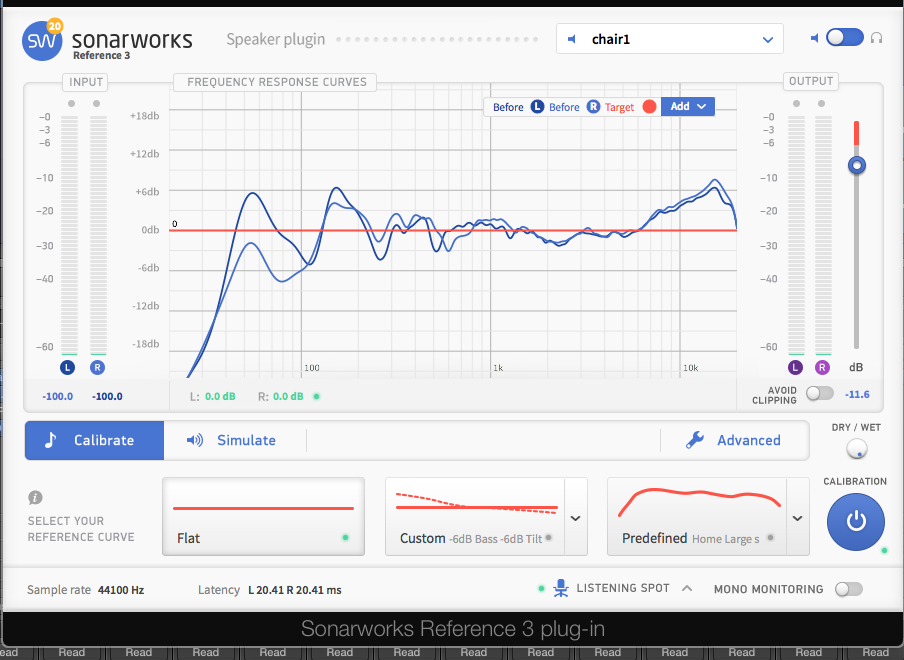The height and width of the screenshot is (660, 904).
Task: Expand the Custom curve dropdown arrow
Action: tap(575, 518)
